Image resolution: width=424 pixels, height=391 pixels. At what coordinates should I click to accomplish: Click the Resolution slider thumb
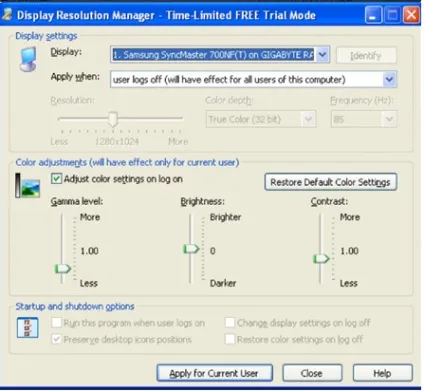point(113,119)
